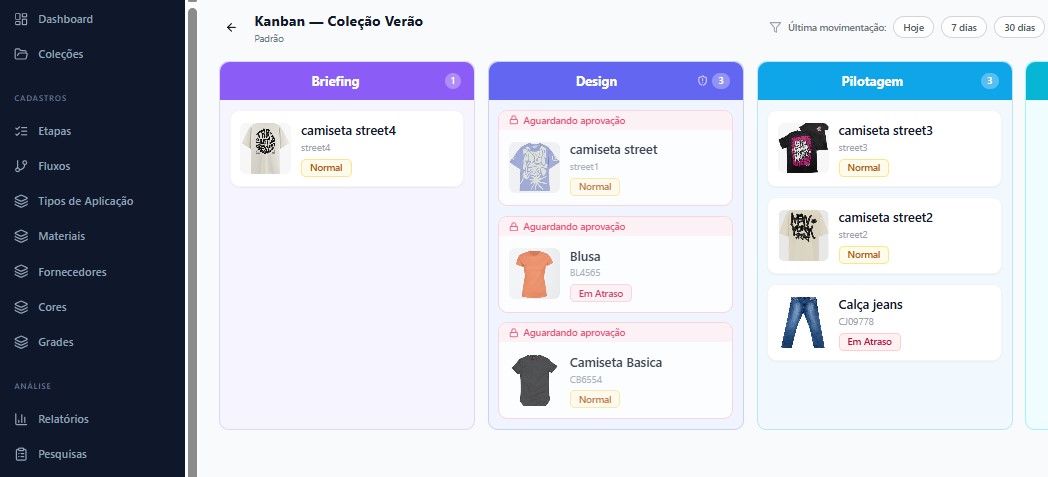Open the Calça jeans card
The image size is (1048, 477).
click(x=884, y=322)
